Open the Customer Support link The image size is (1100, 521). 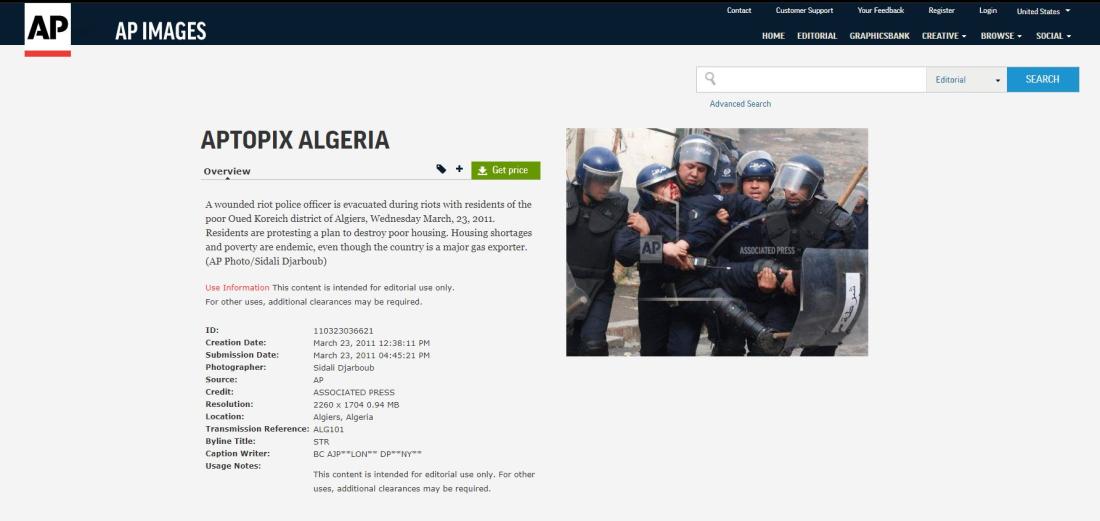(x=805, y=11)
